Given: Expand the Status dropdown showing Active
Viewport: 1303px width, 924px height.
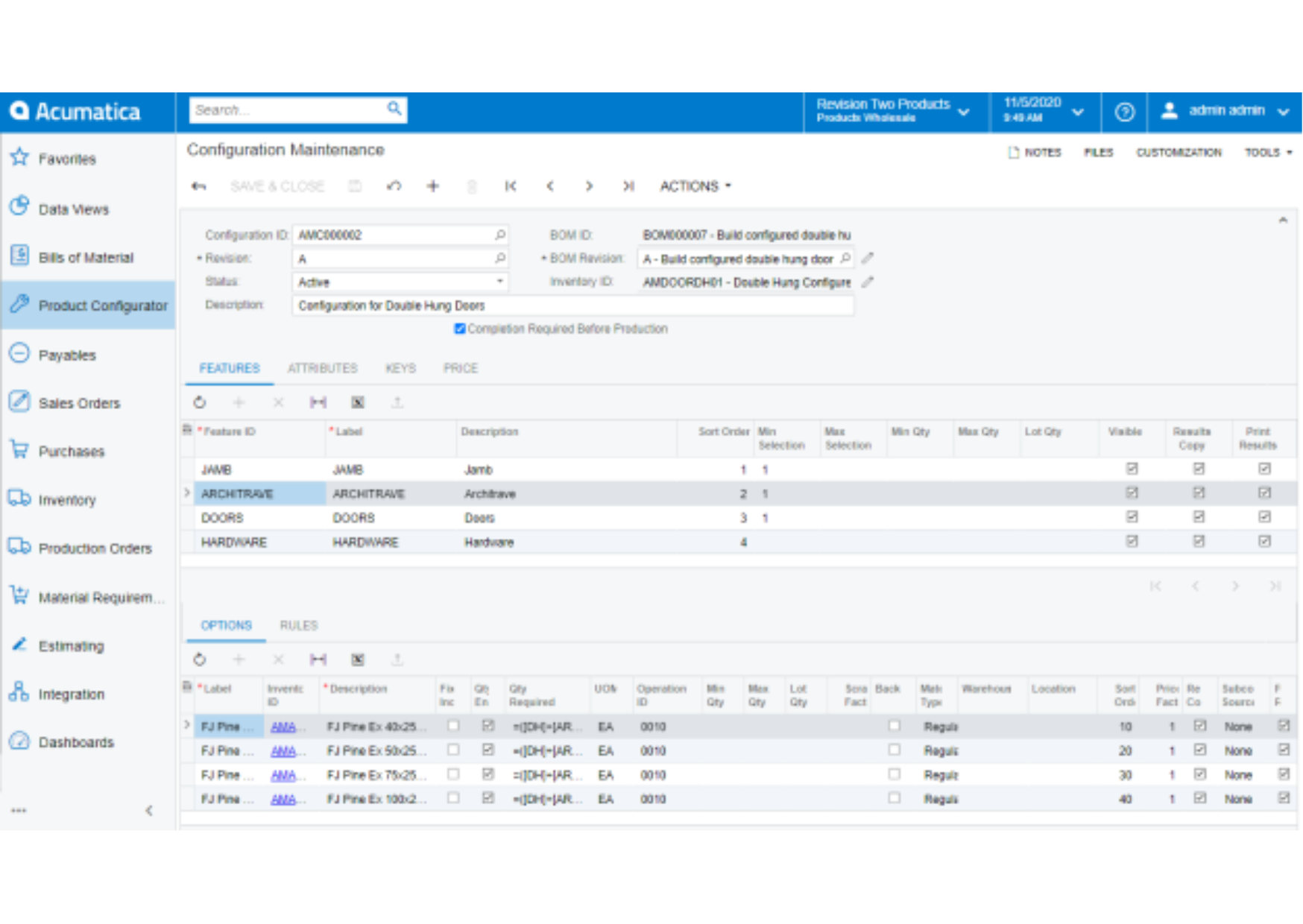Looking at the screenshot, I should (500, 282).
